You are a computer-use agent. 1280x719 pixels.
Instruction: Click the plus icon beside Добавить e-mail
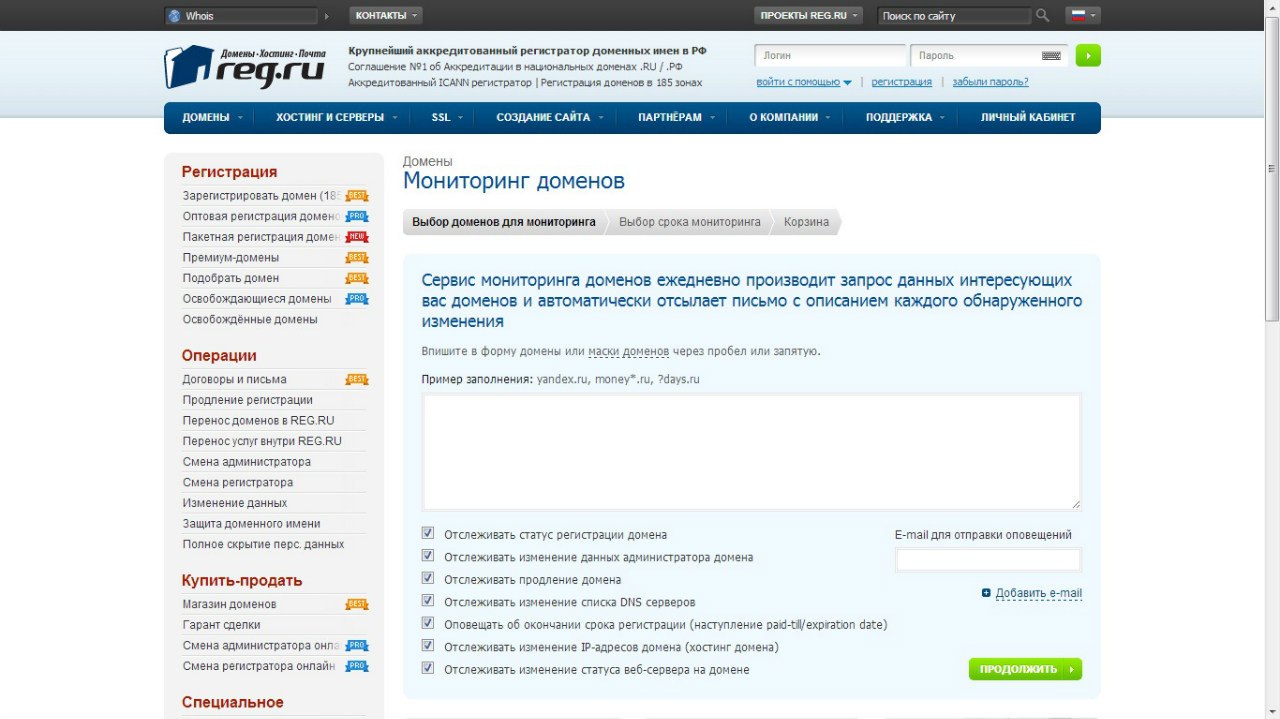986,593
